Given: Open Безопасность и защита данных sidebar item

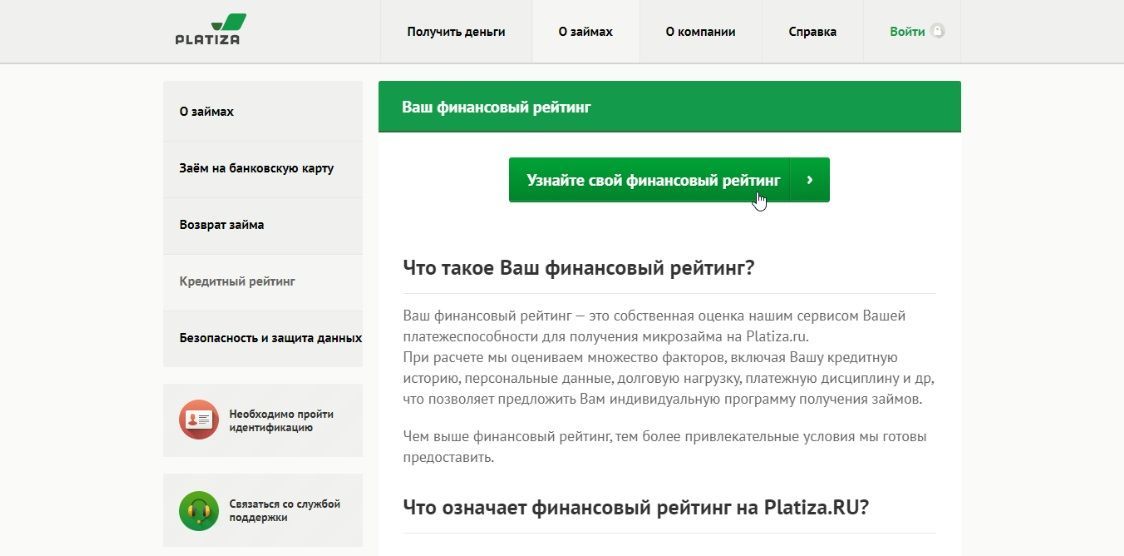Looking at the screenshot, I should coord(263,338).
